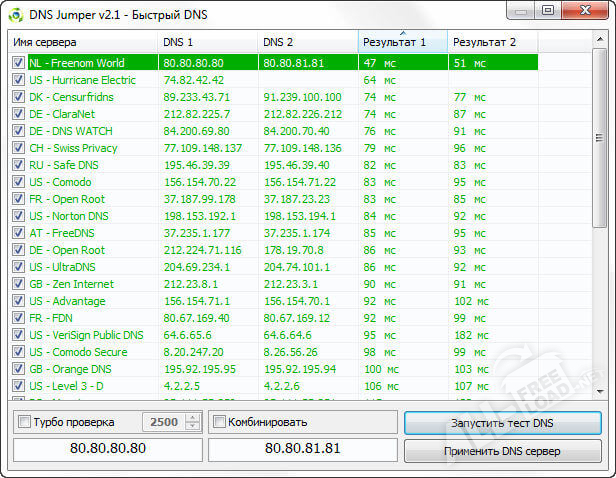The height and width of the screenshot is (478, 616).
Task: Sort by the Результат 2 column header
Action: tap(492, 42)
